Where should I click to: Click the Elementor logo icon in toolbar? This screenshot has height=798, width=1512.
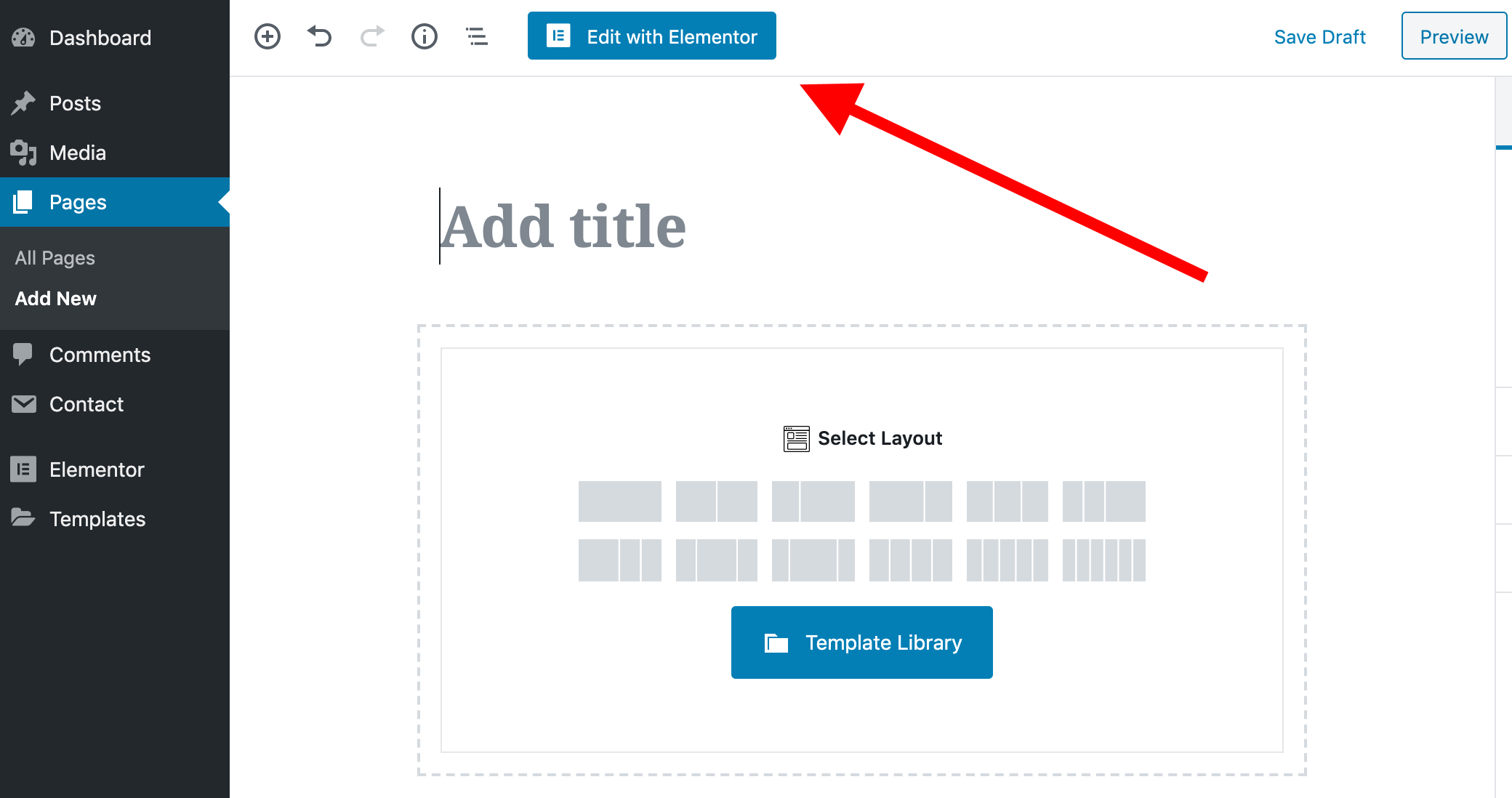pyautogui.click(x=556, y=36)
